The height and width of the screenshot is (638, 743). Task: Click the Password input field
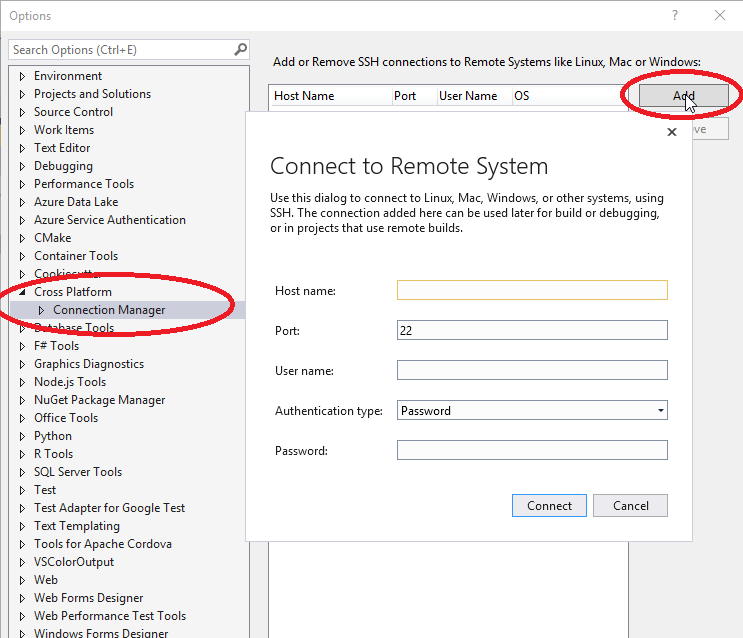pos(532,450)
